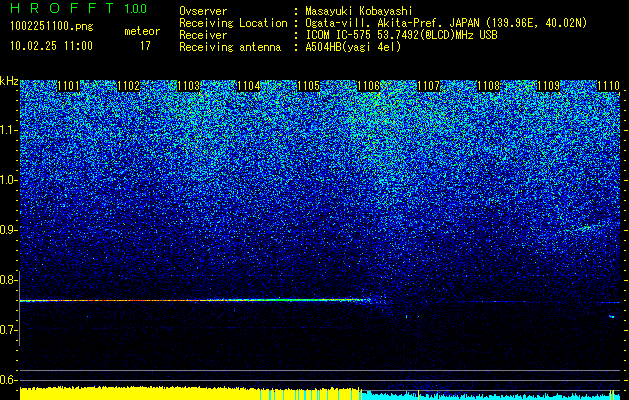This screenshot has height=400, width=629.
Task: Click the 1107 time marker
Action: tap(428, 86)
